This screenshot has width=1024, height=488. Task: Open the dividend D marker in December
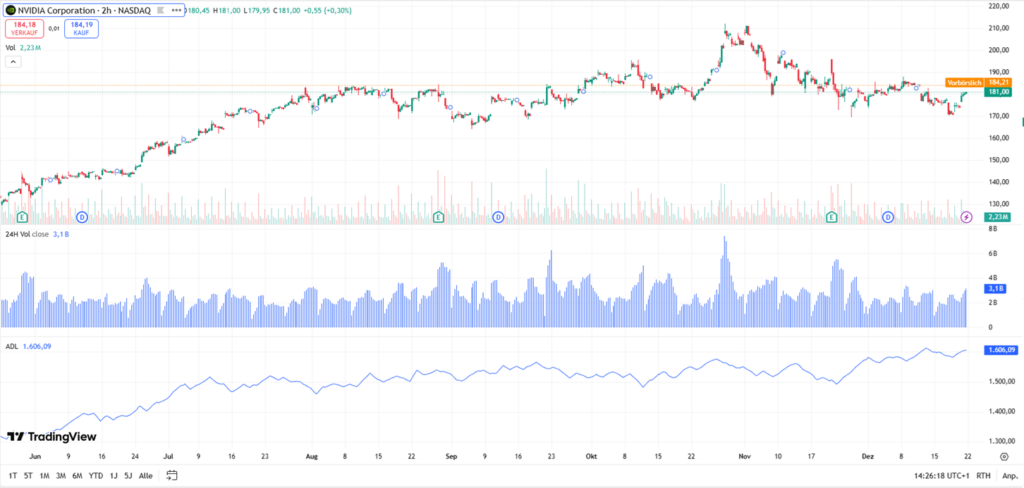click(888, 216)
